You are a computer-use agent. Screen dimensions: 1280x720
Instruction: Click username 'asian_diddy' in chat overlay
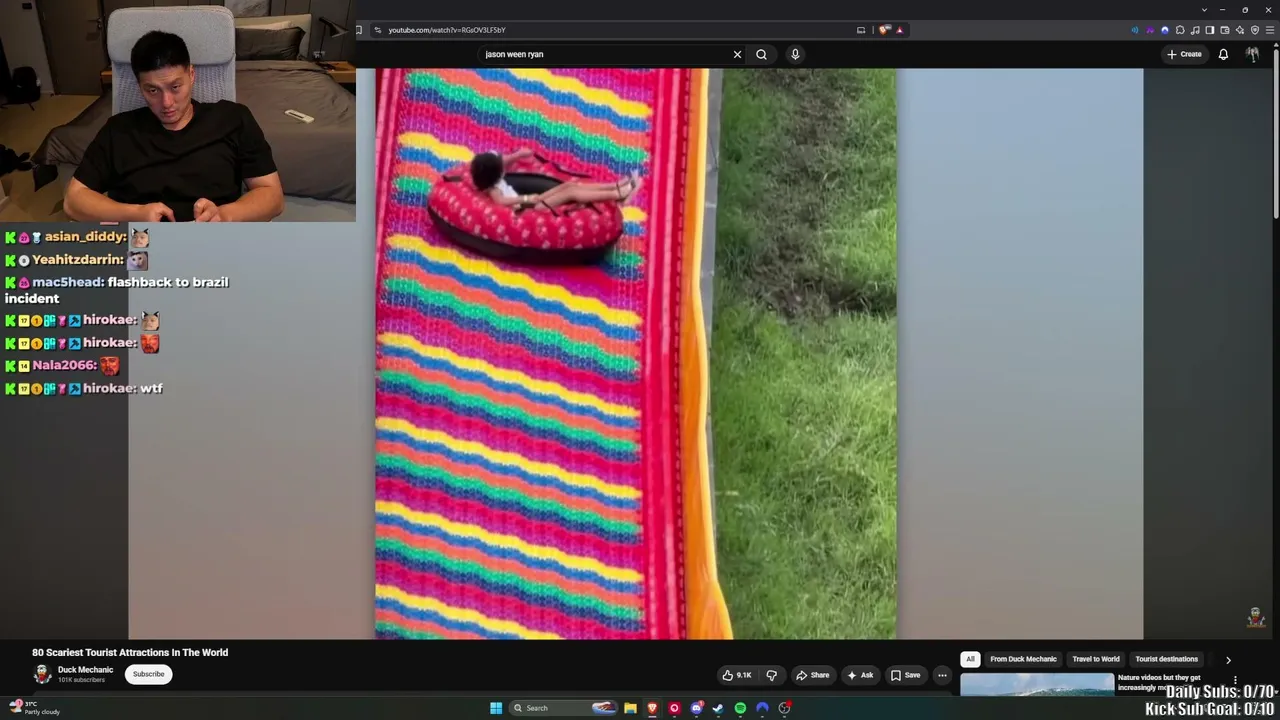tap(84, 237)
